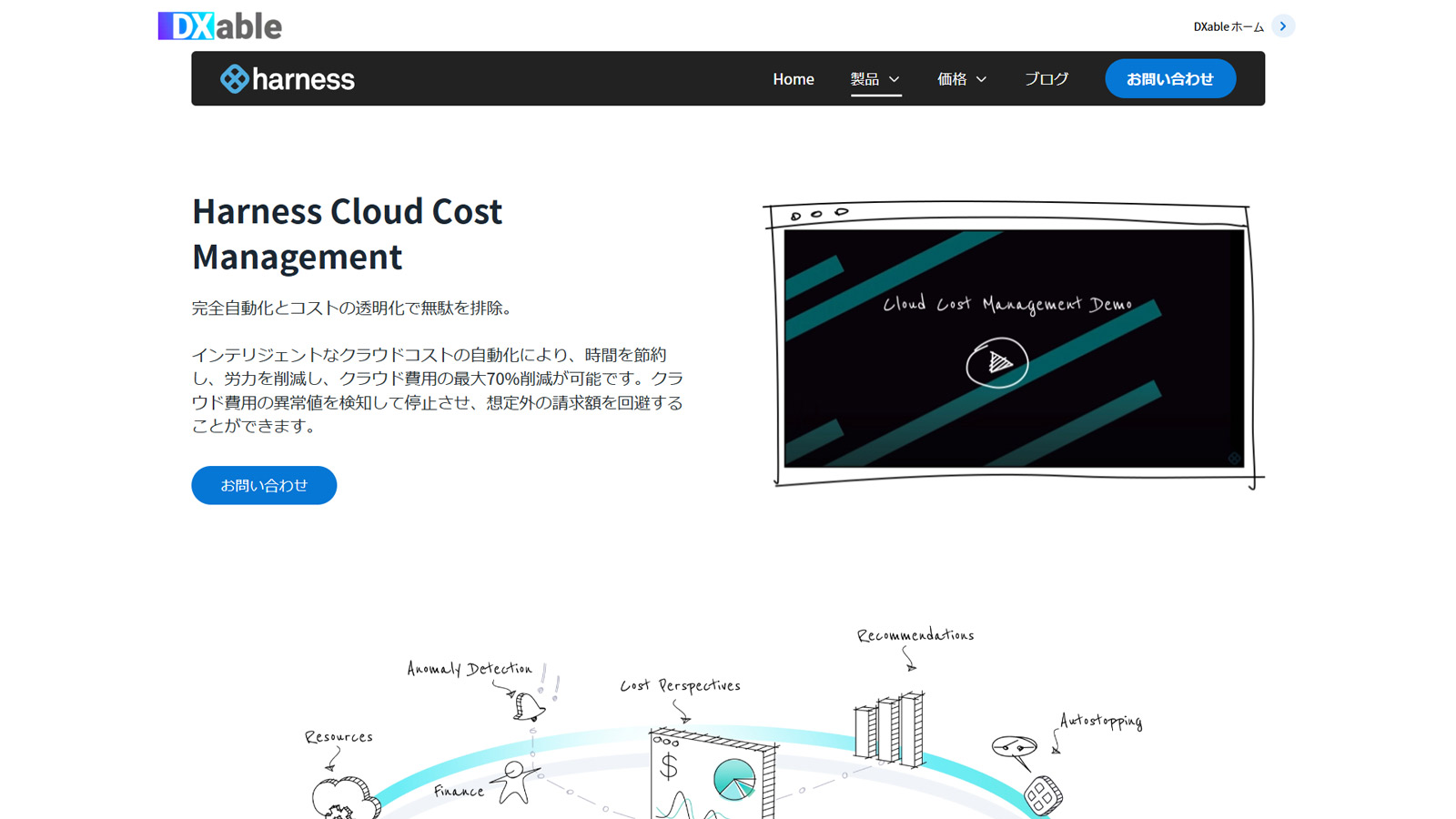The image size is (1456, 819).
Task: Click the Finance stick figure icon
Action: point(515,782)
